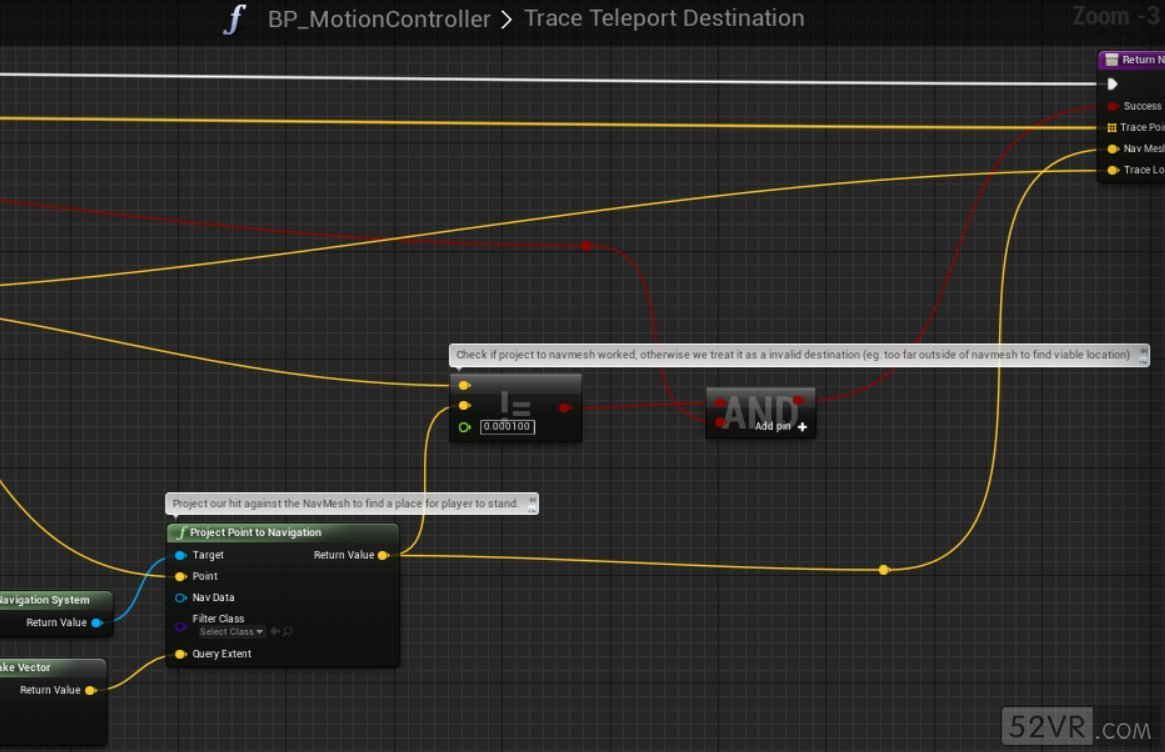Select BP_MotionController in the breadcrumb
This screenshot has height=752, width=1165.
tap(379, 19)
